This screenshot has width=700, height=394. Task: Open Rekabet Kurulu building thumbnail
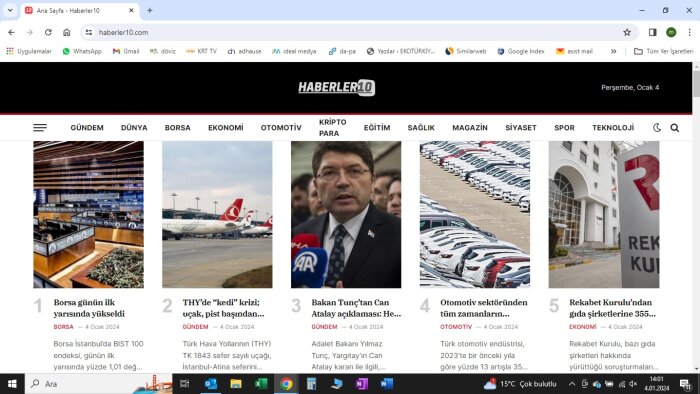tap(604, 215)
